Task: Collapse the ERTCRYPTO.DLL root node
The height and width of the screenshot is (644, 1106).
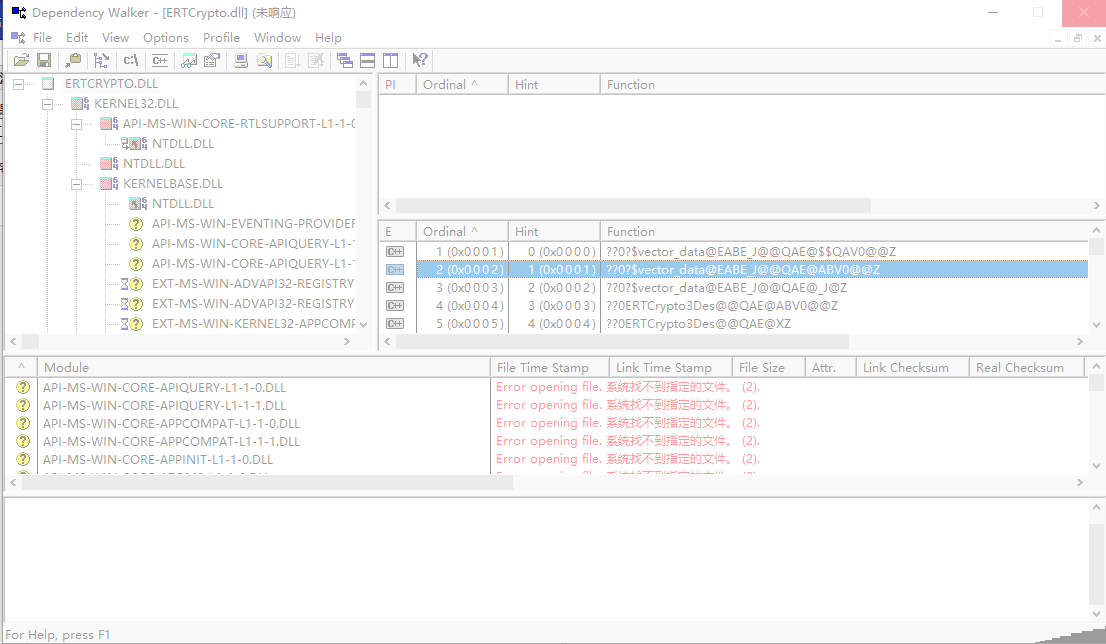Action: point(18,84)
